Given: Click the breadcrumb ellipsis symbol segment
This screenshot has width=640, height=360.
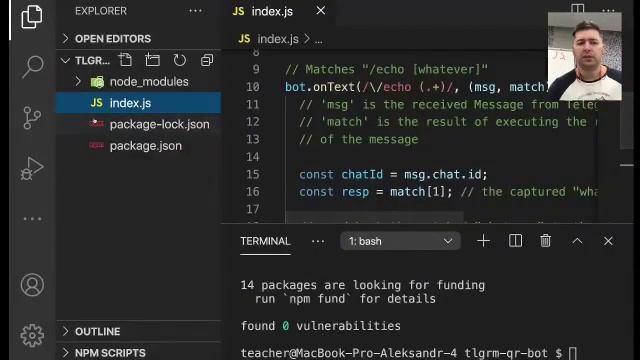Looking at the screenshot, I should point(318,40).
